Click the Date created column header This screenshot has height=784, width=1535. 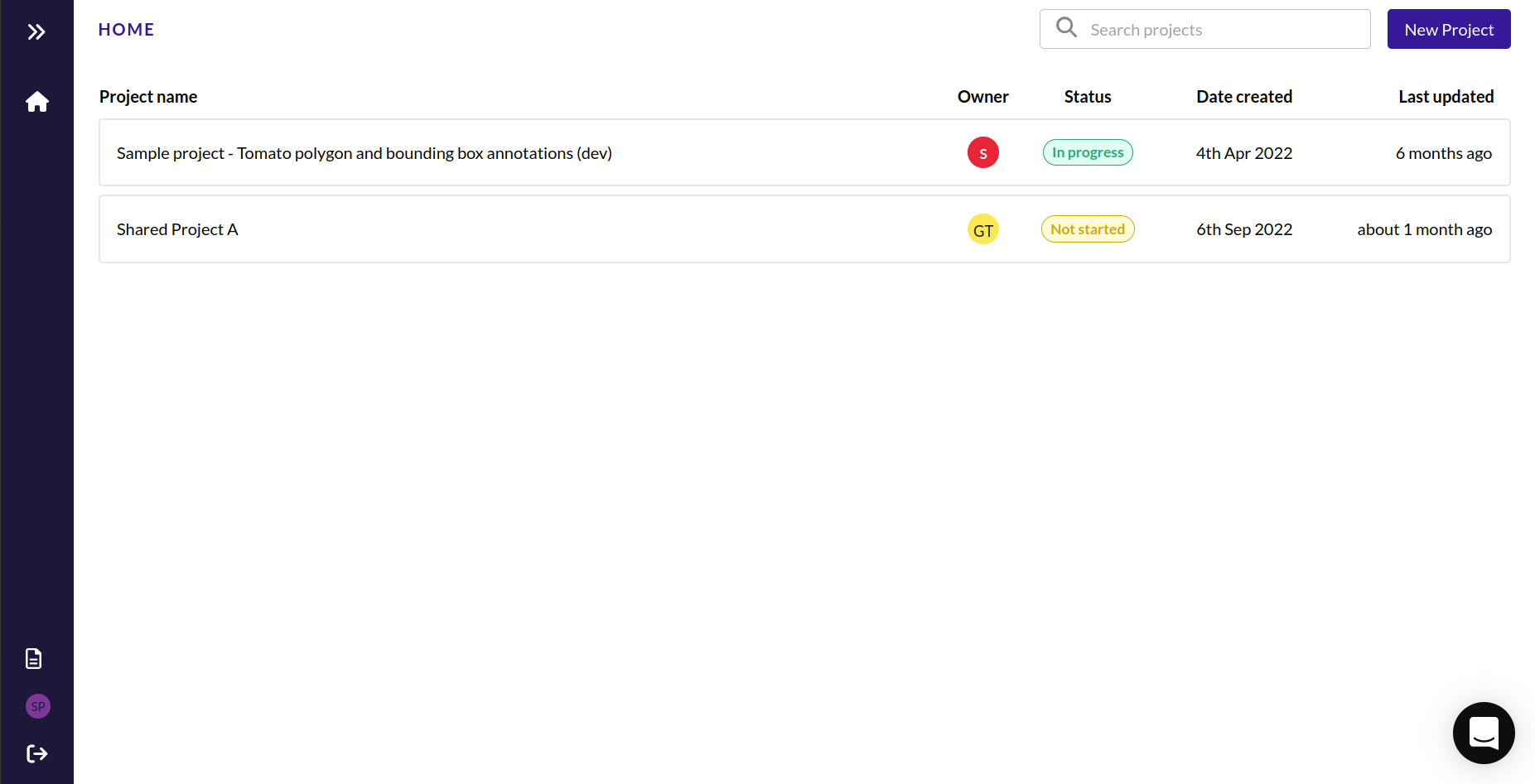(1244, 97)
